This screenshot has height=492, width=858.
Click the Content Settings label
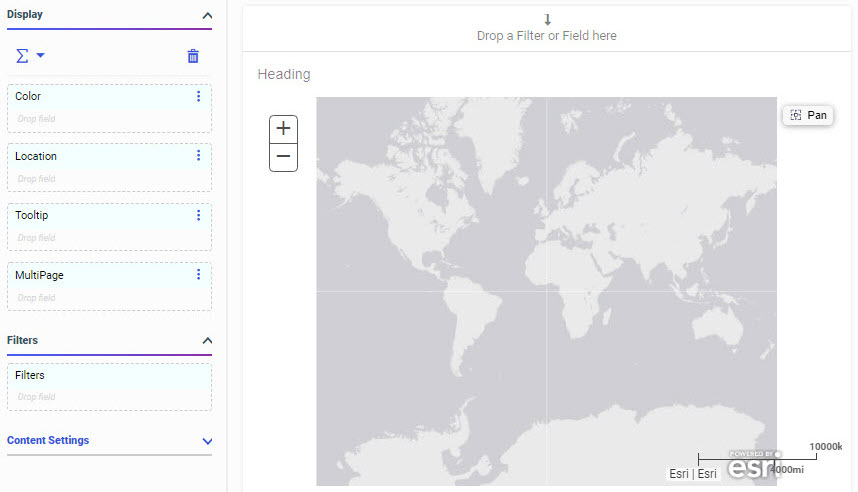point(48,440)
